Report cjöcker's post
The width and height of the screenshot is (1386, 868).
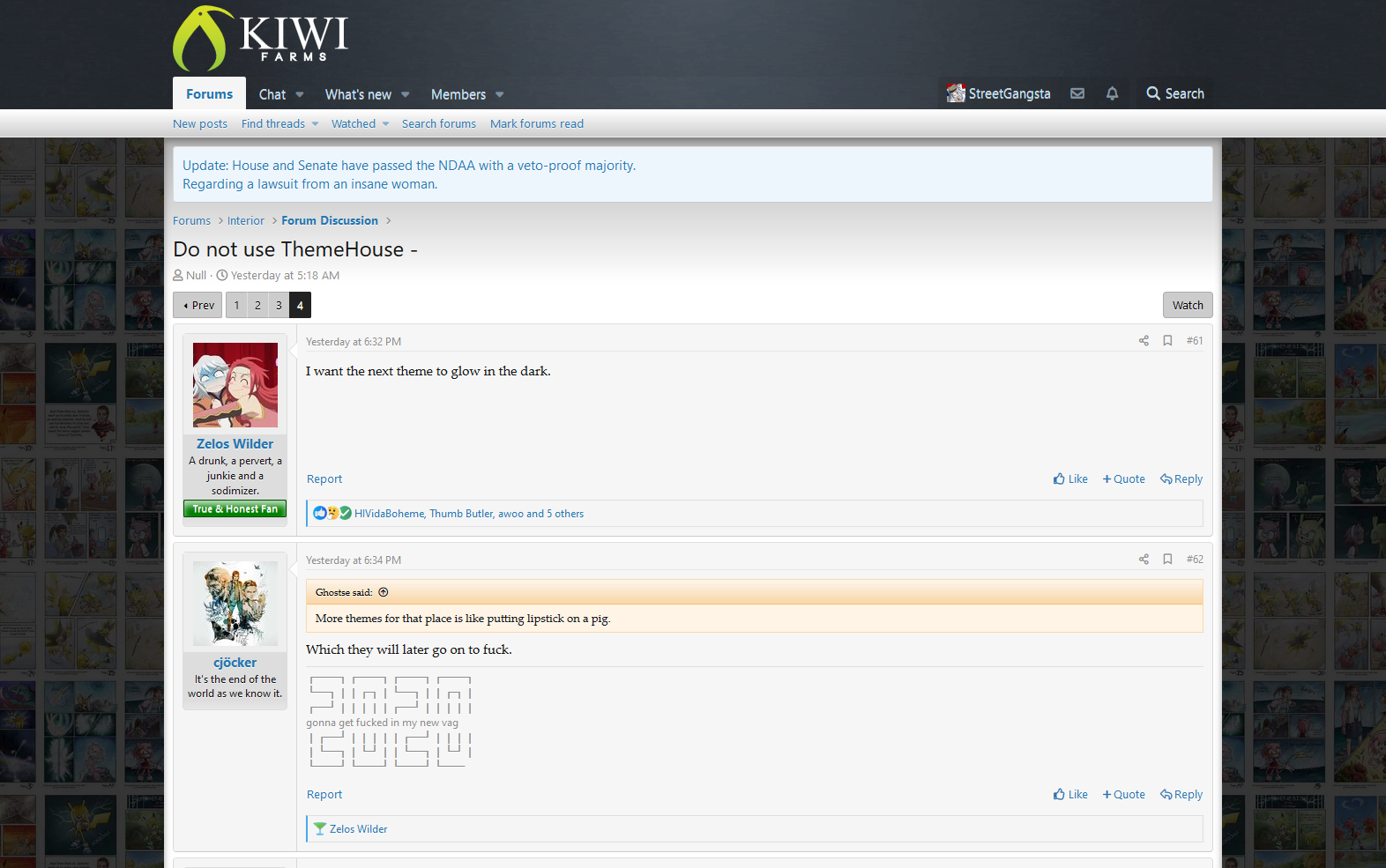tap(324, 795)
